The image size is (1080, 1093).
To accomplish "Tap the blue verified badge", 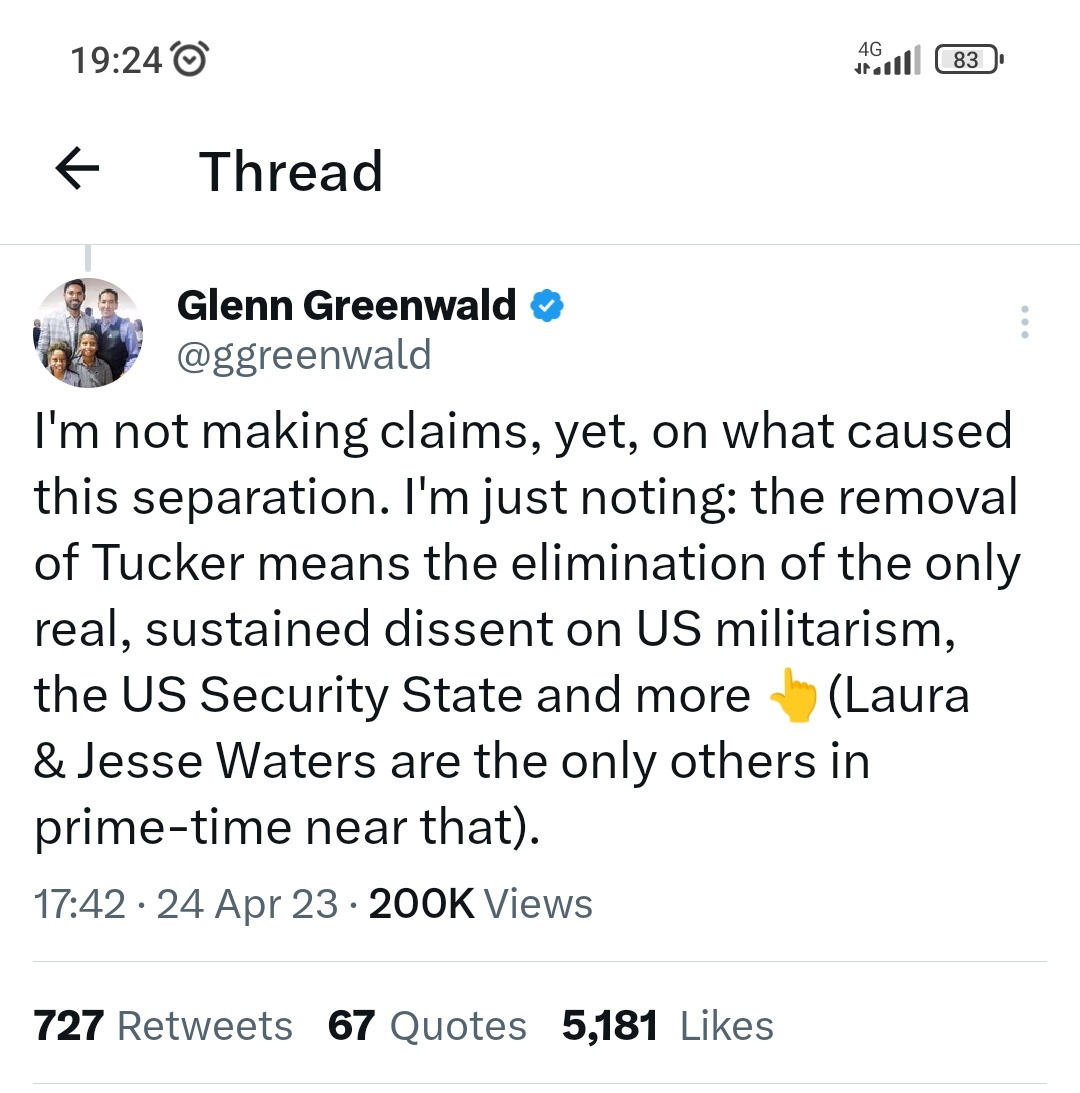I will point(546,306).
